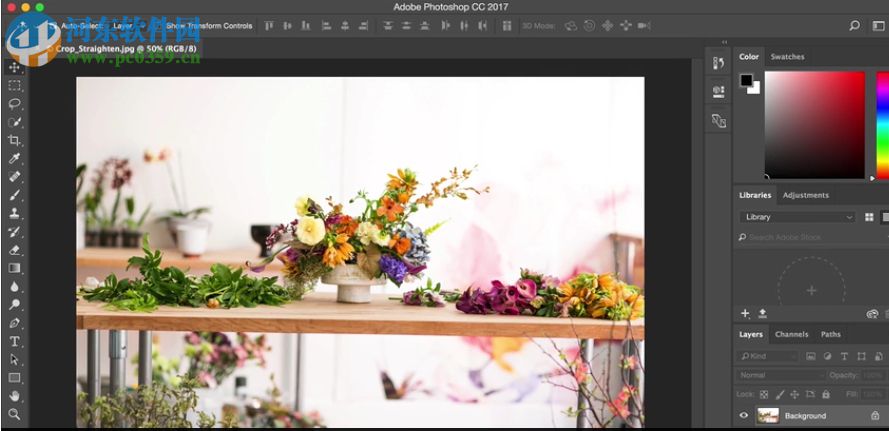The width and height of the screenshot is (889, 431).
Task: Select the Rectangle shape tool
Action: coord(14,378)
